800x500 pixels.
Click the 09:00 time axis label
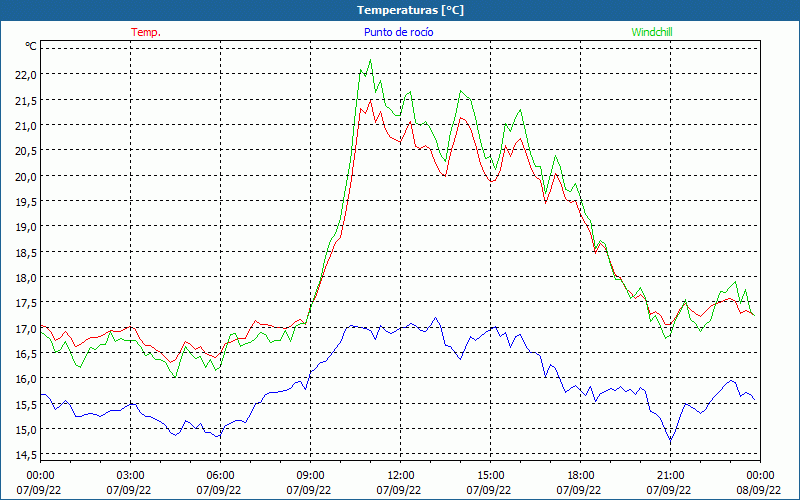coord(310,476)
